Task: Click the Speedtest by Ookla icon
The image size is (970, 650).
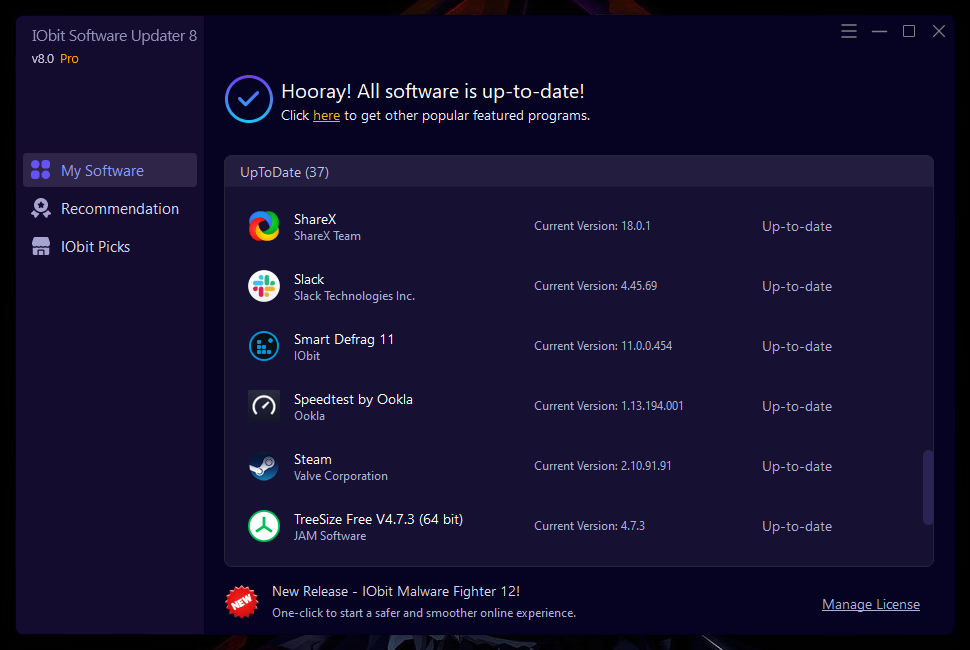Action: [264, 406]
